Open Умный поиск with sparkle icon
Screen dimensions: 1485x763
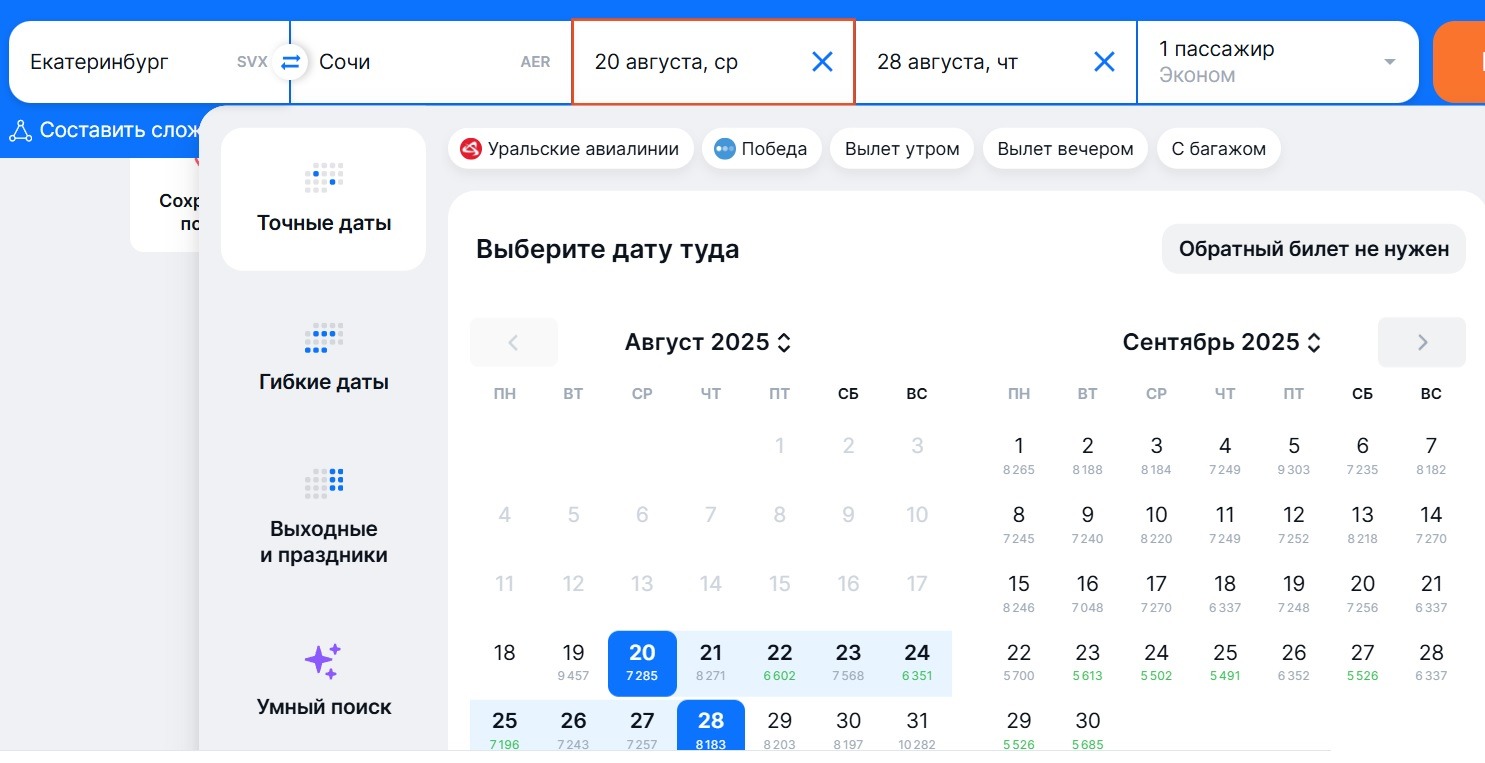(x=323, y=680)
